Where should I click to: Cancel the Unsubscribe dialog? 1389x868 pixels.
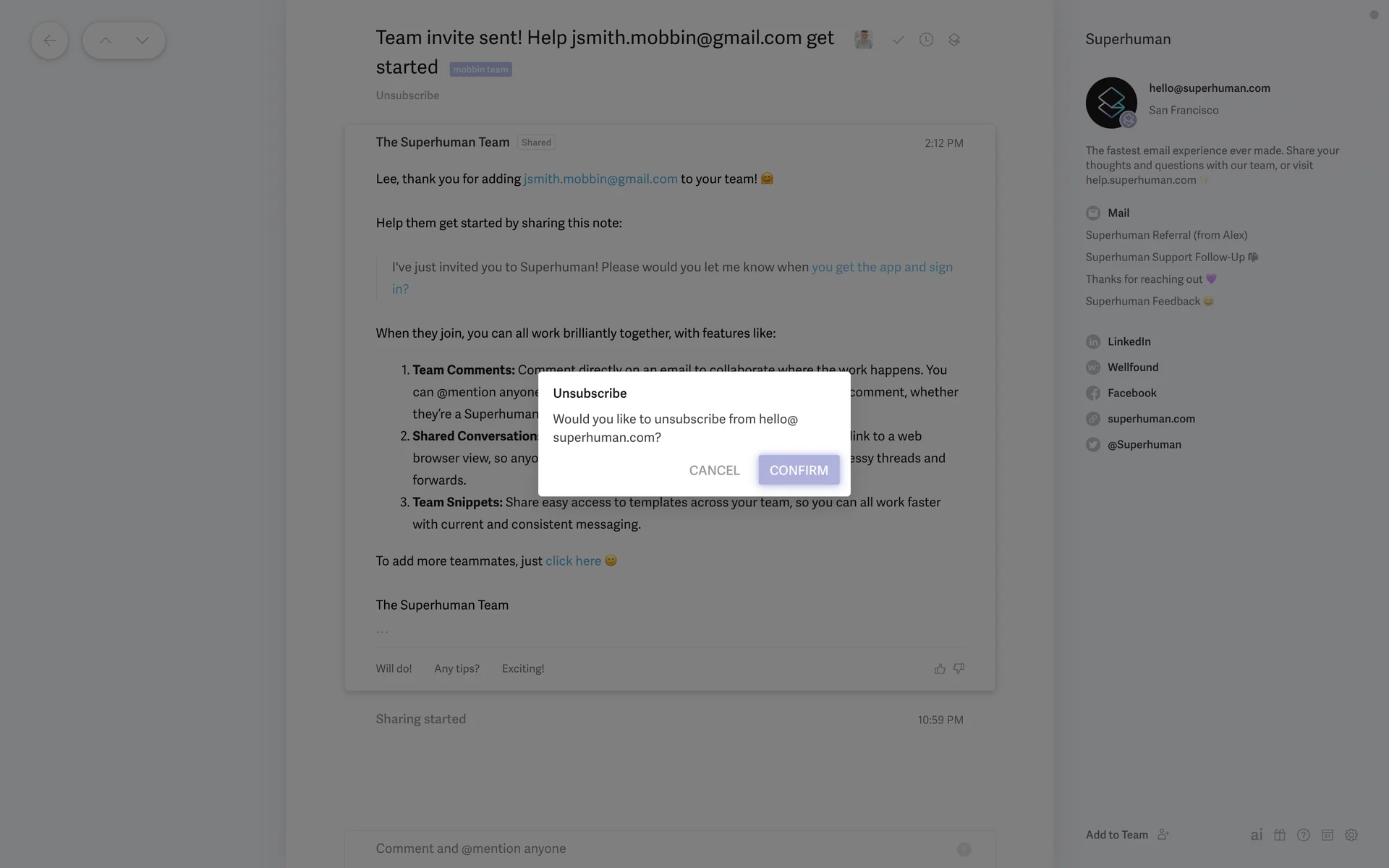point(714,470)
